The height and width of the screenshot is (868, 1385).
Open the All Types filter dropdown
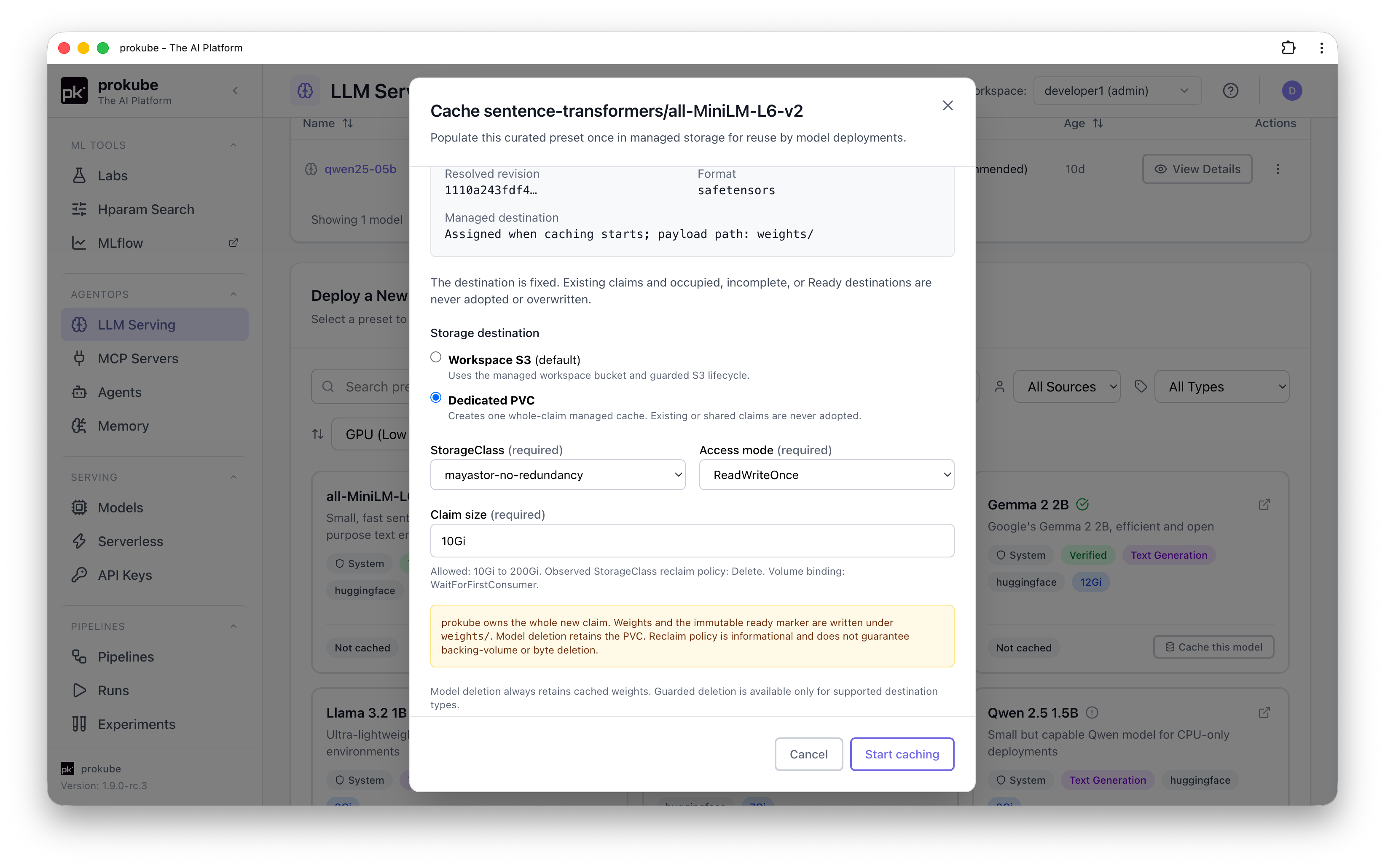click(1221, 386)
